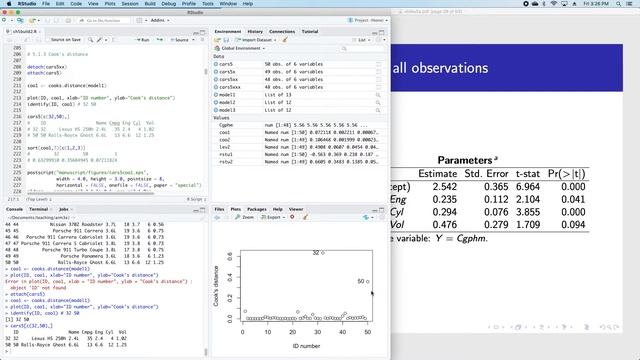Click the Source button

click(x=180, y=40)
